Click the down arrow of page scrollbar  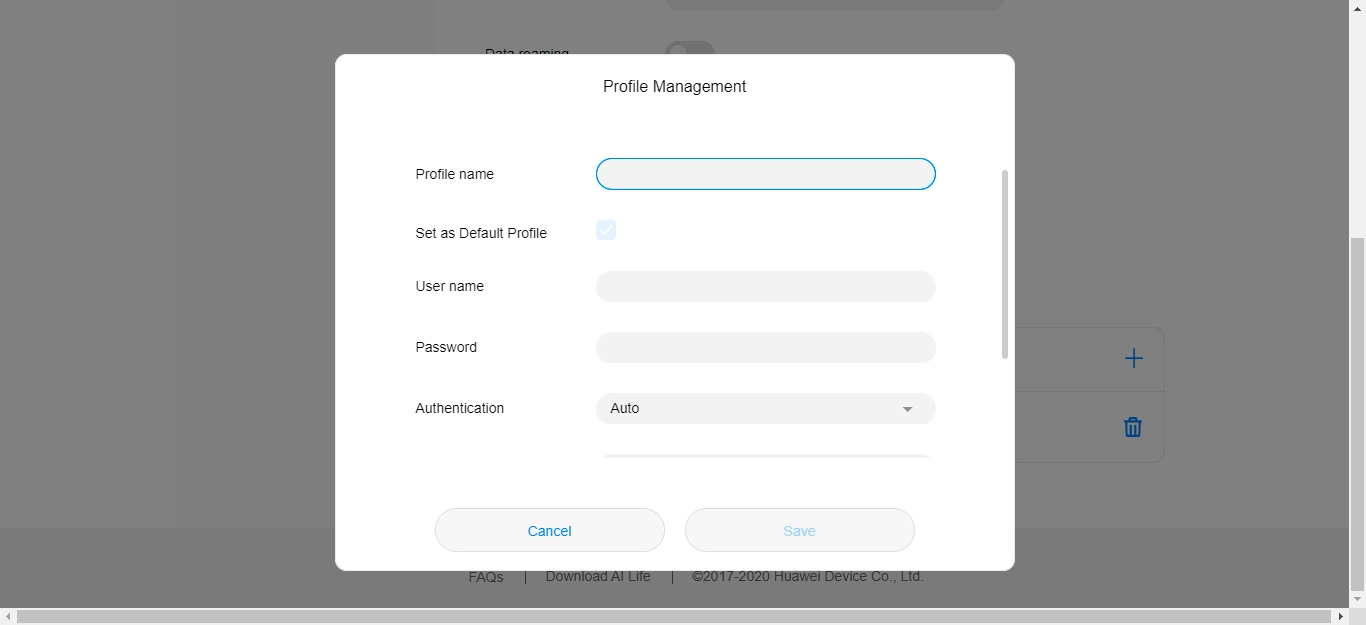click(x=1357, y=599)
